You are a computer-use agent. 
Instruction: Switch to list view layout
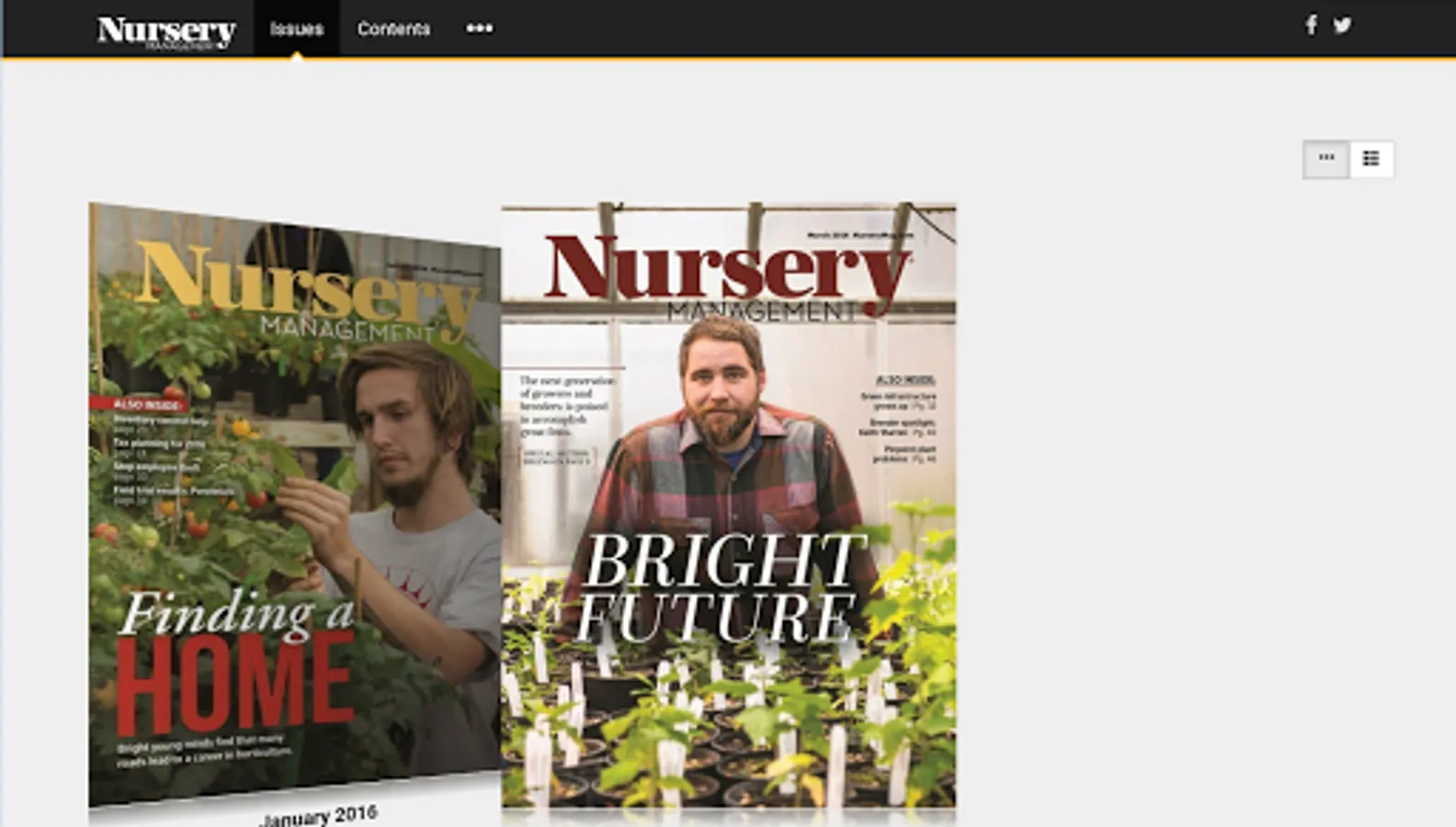pos(1371,159)
